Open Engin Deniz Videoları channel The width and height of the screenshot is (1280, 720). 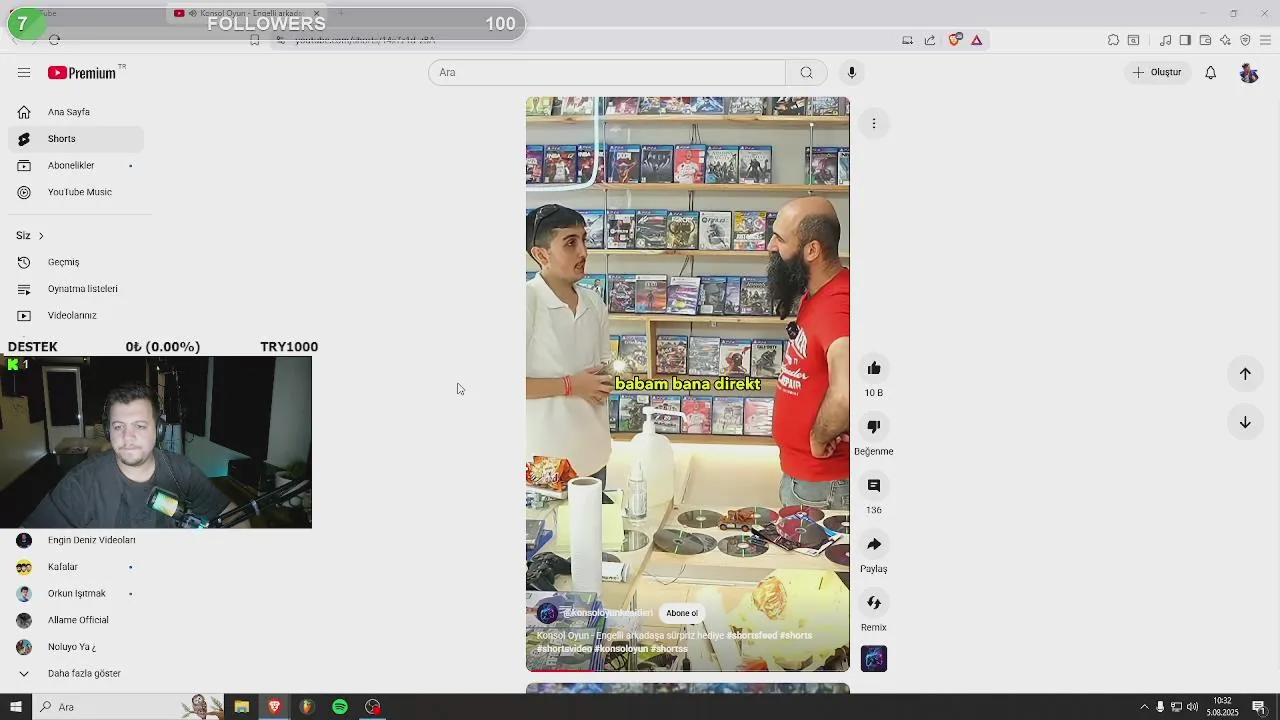(x=76, y=540)
